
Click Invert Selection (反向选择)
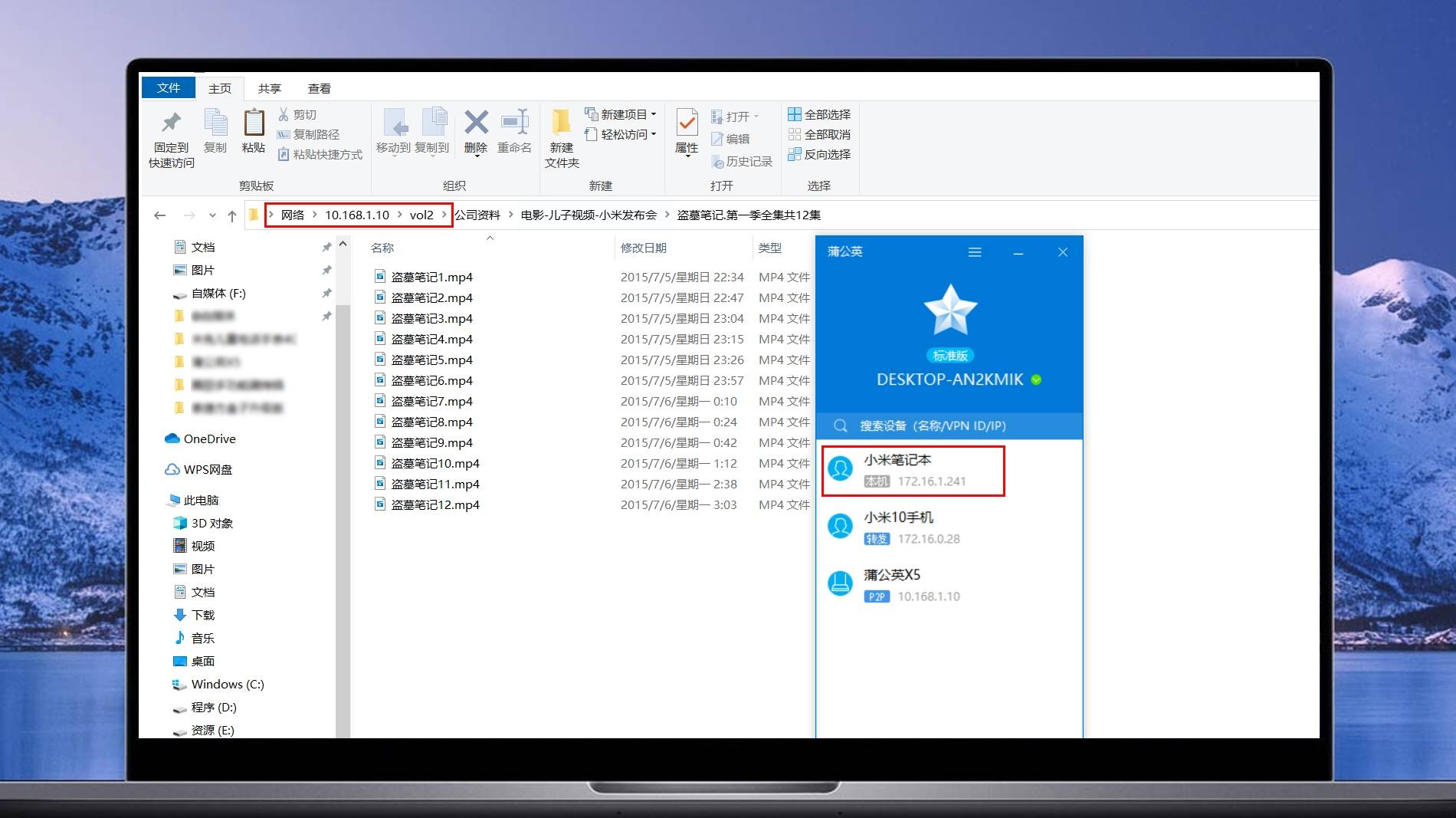click(x=819, y=154)
